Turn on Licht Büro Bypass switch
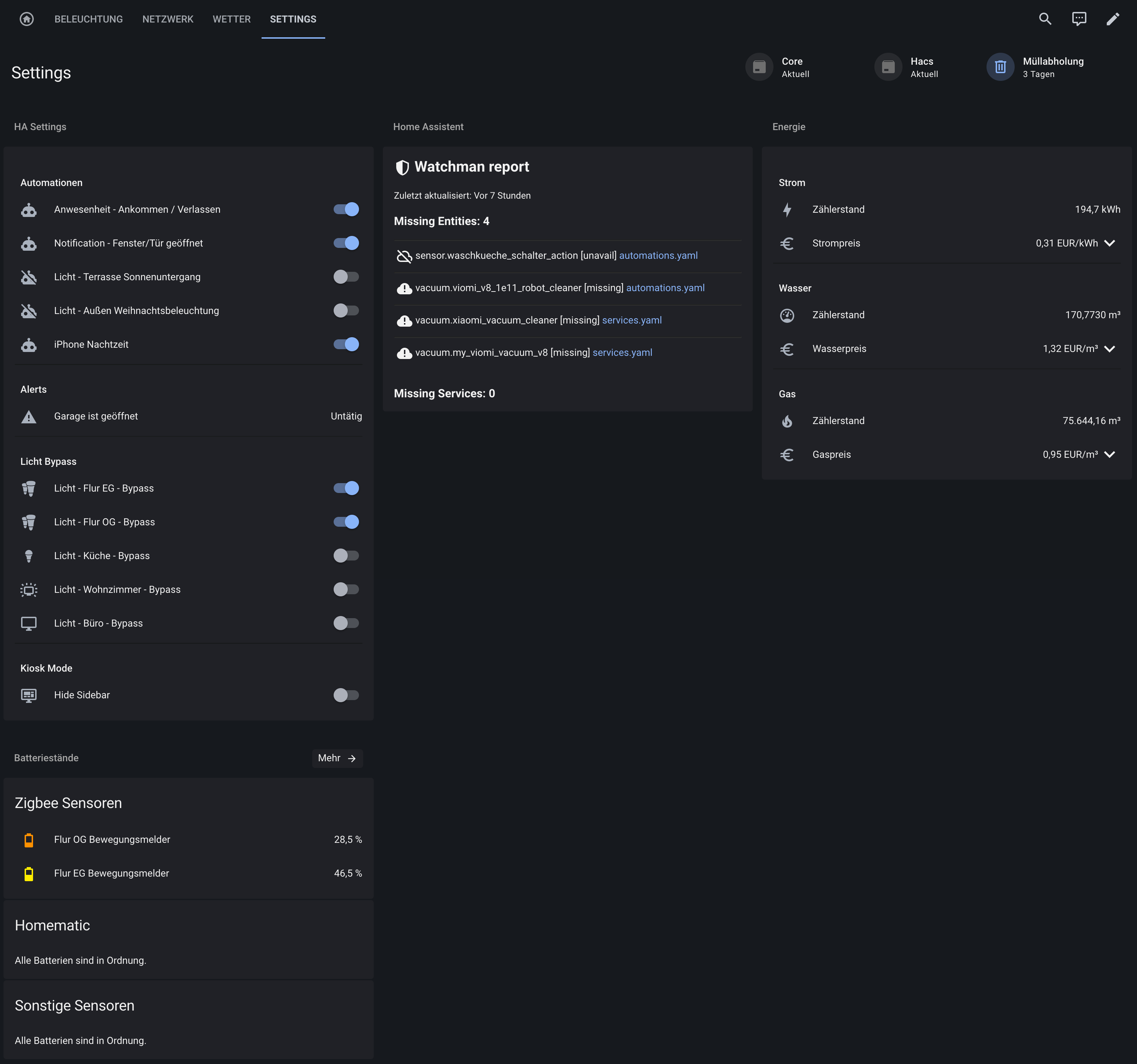1137x1064 pixels. coord(346,623)
